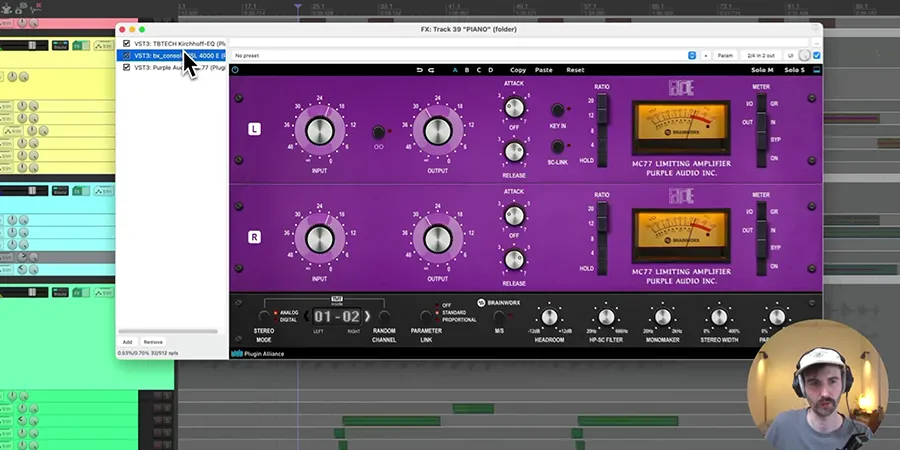This screenshot has width=900, height=450.
Task: Toggle the FX bypass checkbox at top right
Action: (x=817, y=56)
